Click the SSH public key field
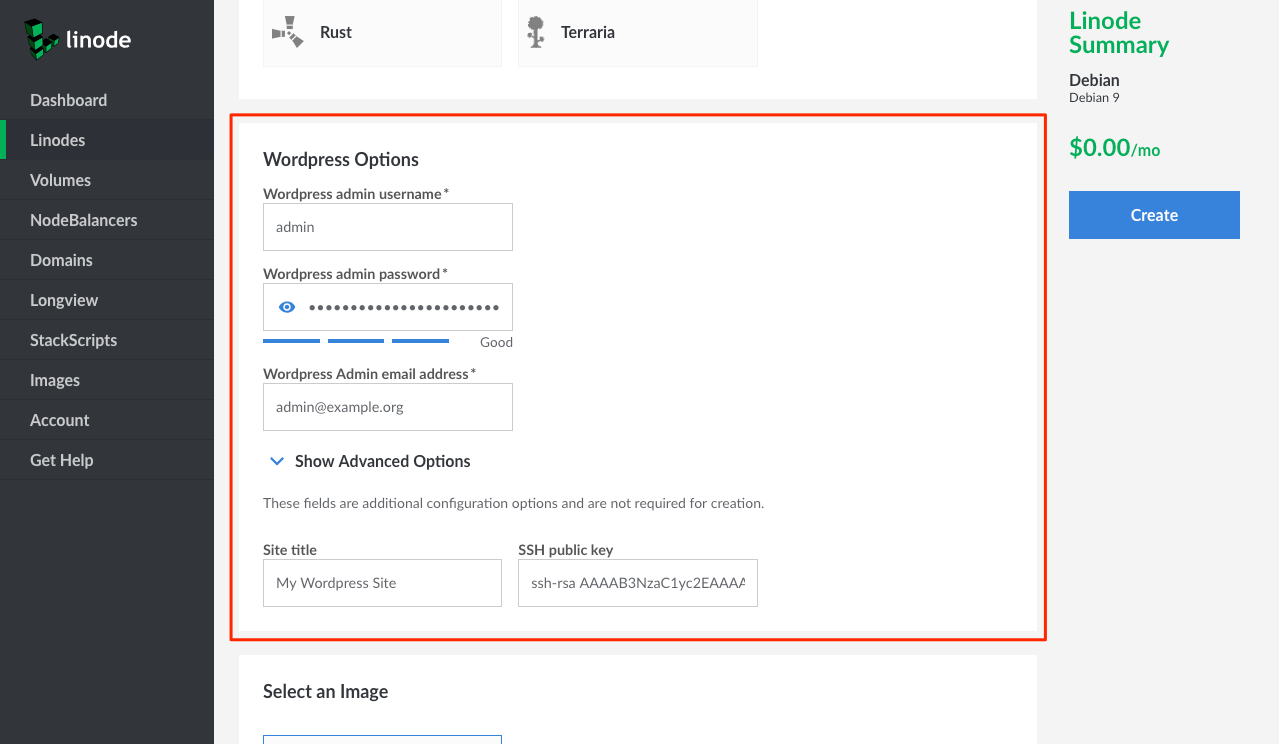Screen dimensions: 1279x744 (638, 583)
